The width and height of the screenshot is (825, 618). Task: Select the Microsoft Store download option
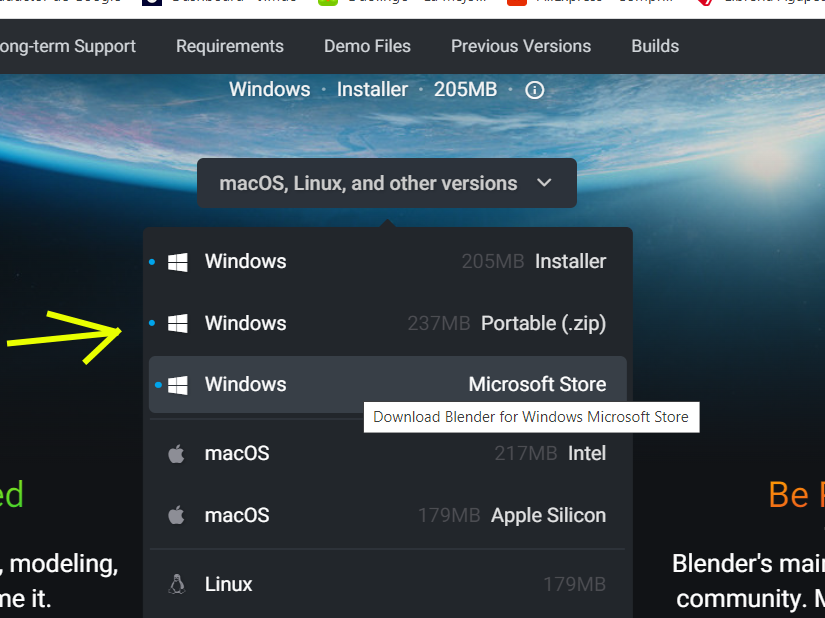537,385
